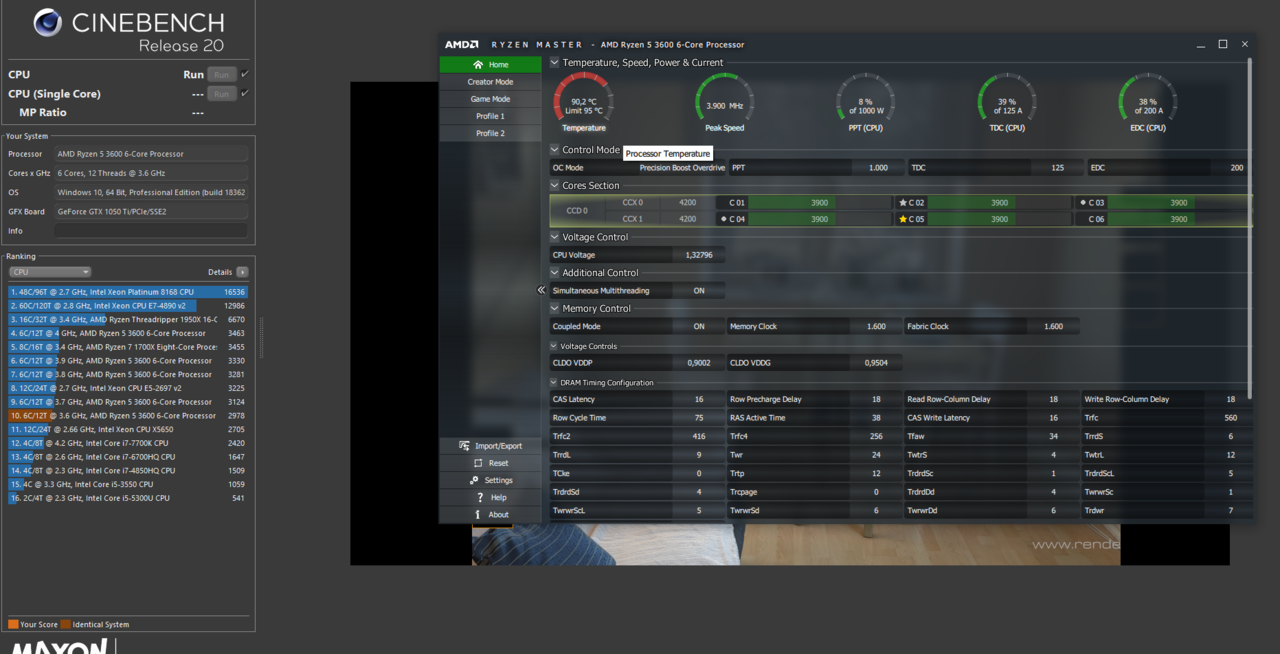Open the Home tab in Ryzen Master
Image resolution: width=1280 pixels, height=654 pixels.
(490, 65)
